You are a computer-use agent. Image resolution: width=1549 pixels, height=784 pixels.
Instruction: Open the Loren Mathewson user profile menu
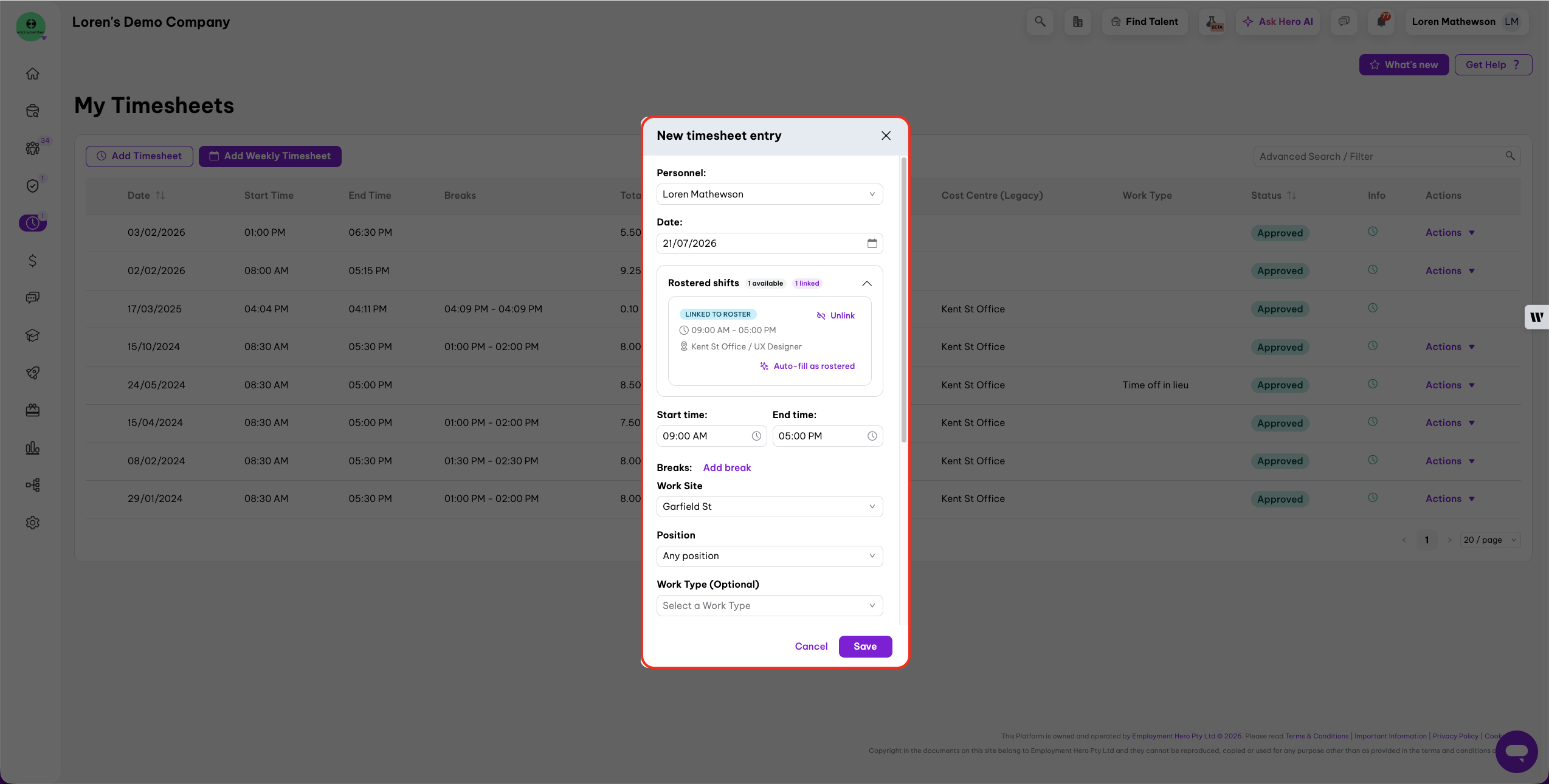(x=1466, y=22)
